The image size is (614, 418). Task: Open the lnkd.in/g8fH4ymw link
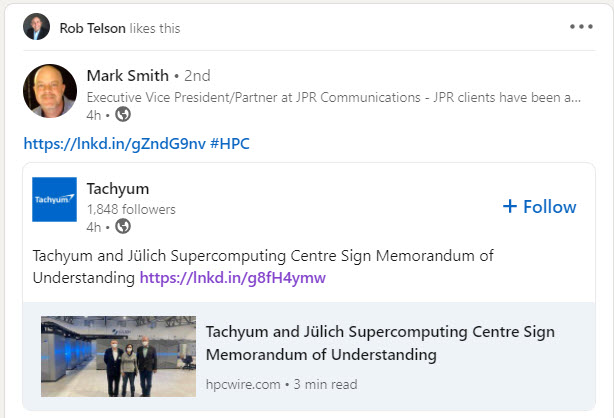(x=232, y=277)
